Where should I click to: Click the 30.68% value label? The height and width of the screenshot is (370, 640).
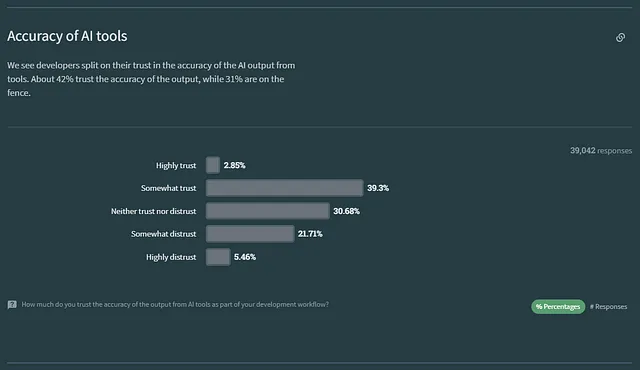tap(347, 211)
